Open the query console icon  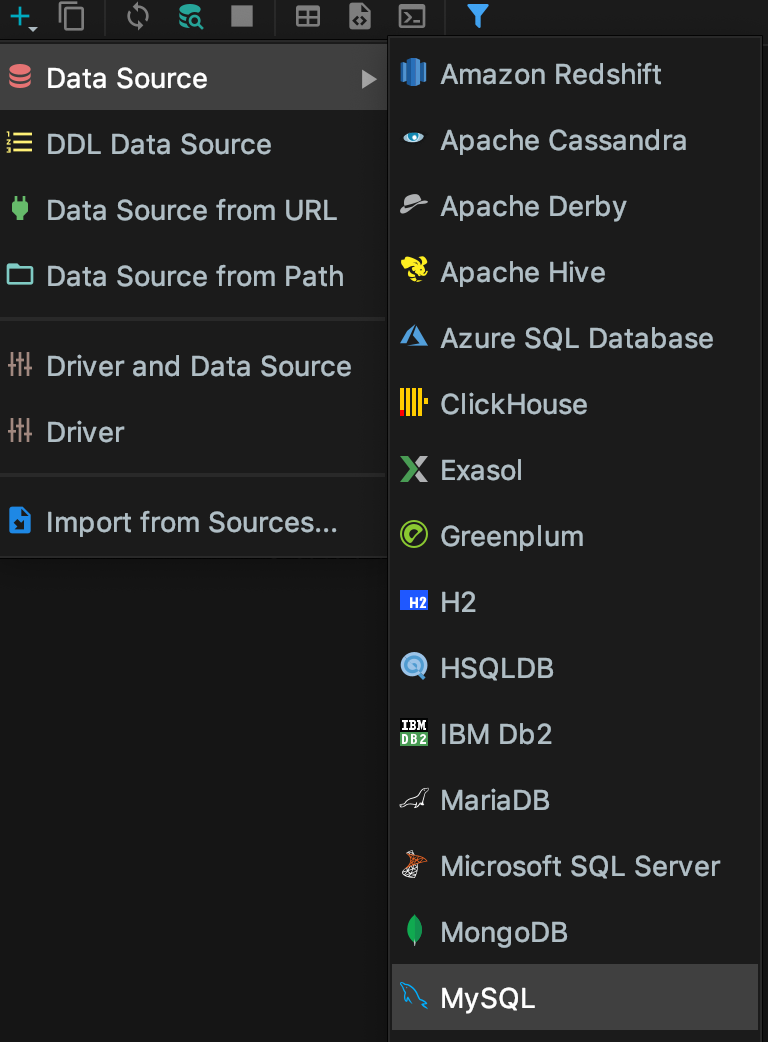[412, 17]
